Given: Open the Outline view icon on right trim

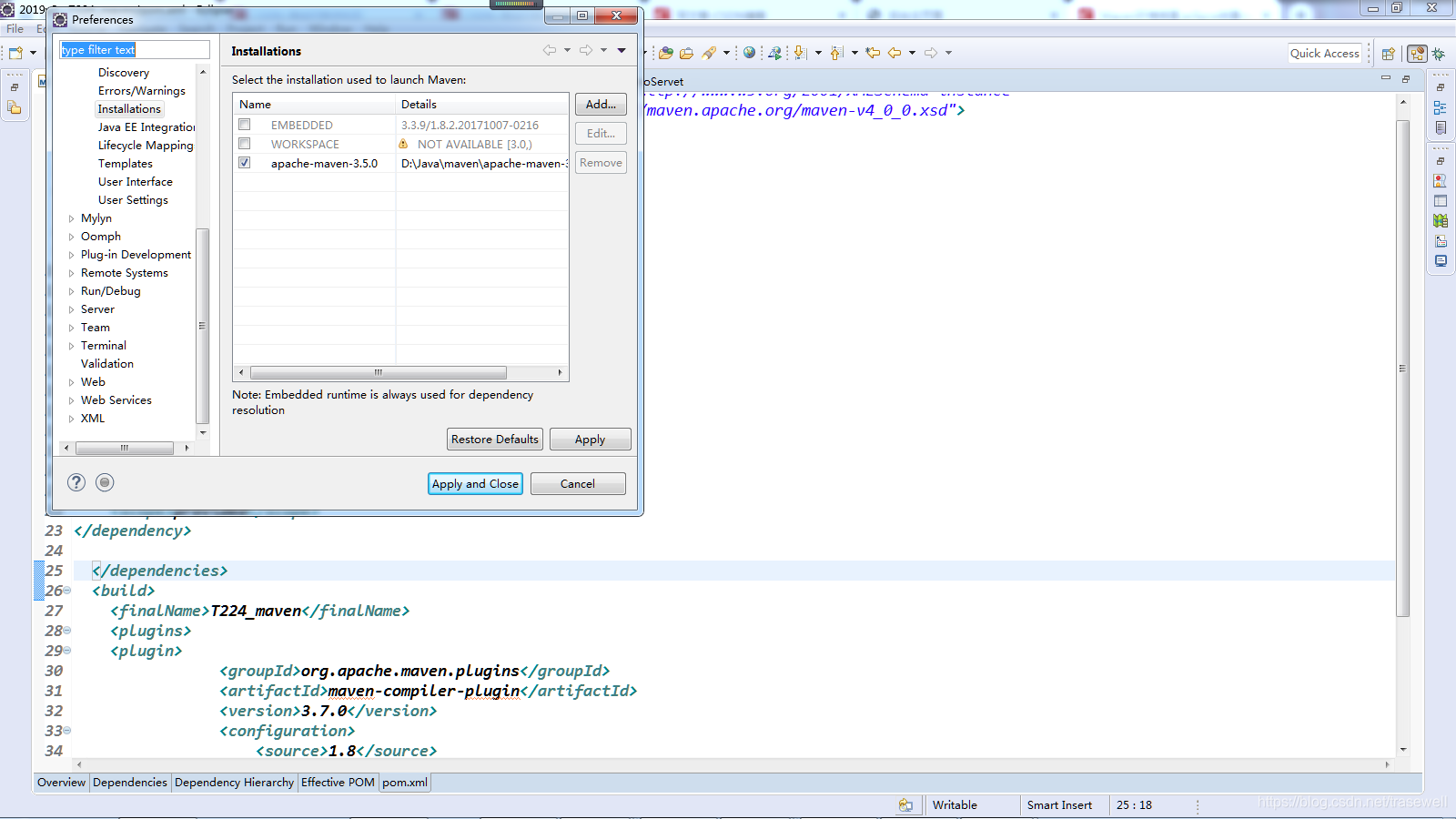Looking at the screenshot, I should pyautogui.click(x=1441, y=107).
